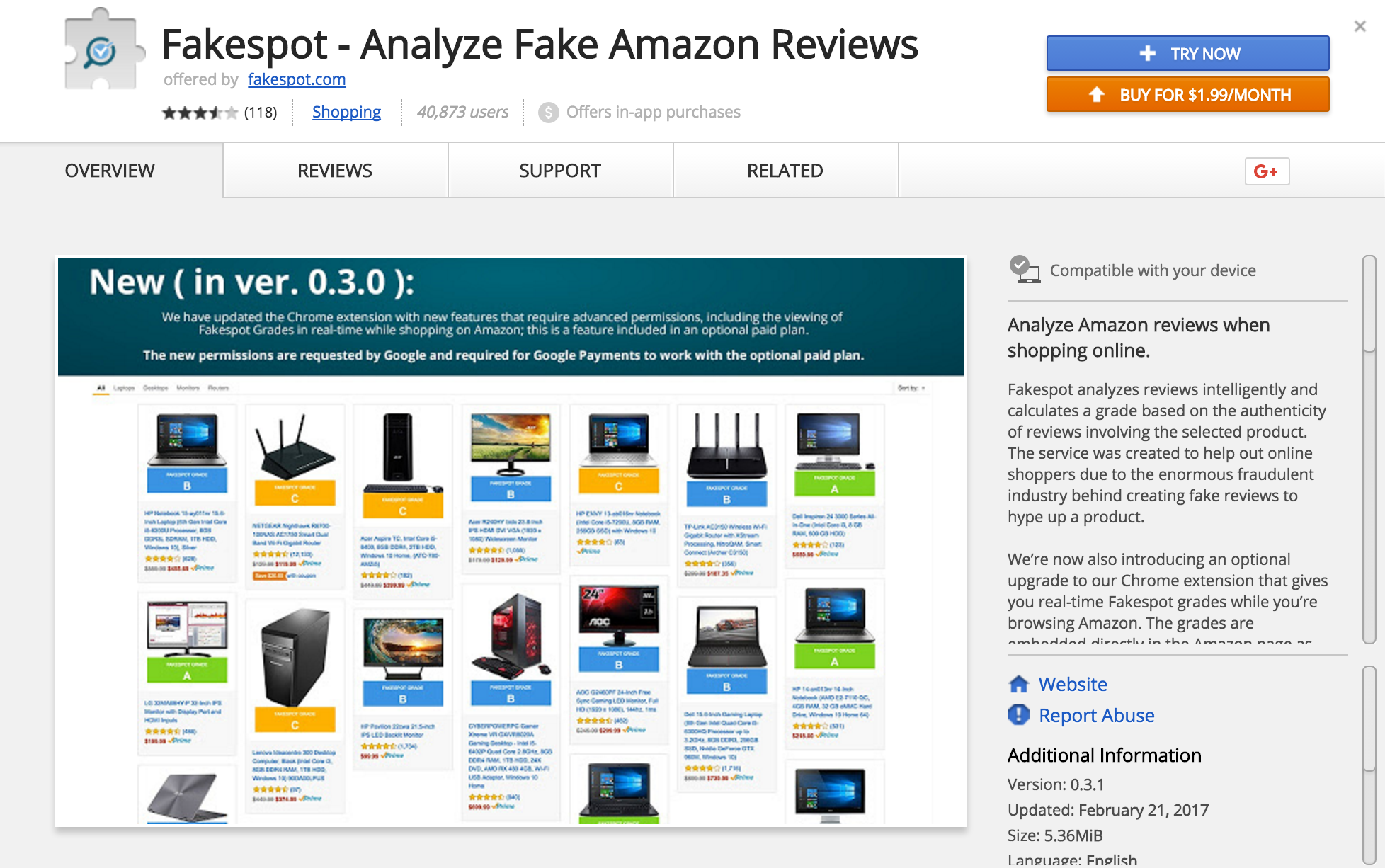Close the extension detail overlay
The width and height of the screenshot is (1385, 868).
tap(1360, 26)
